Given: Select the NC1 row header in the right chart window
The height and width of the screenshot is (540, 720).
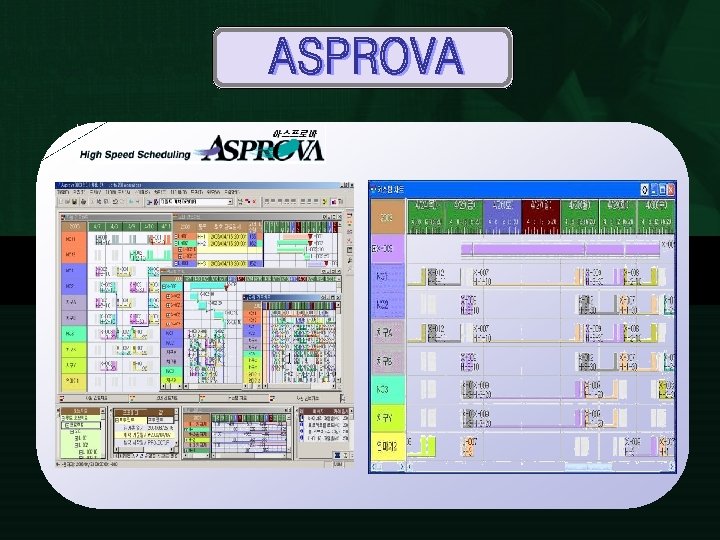Looking at the screenshot, I should click(388, 277).
